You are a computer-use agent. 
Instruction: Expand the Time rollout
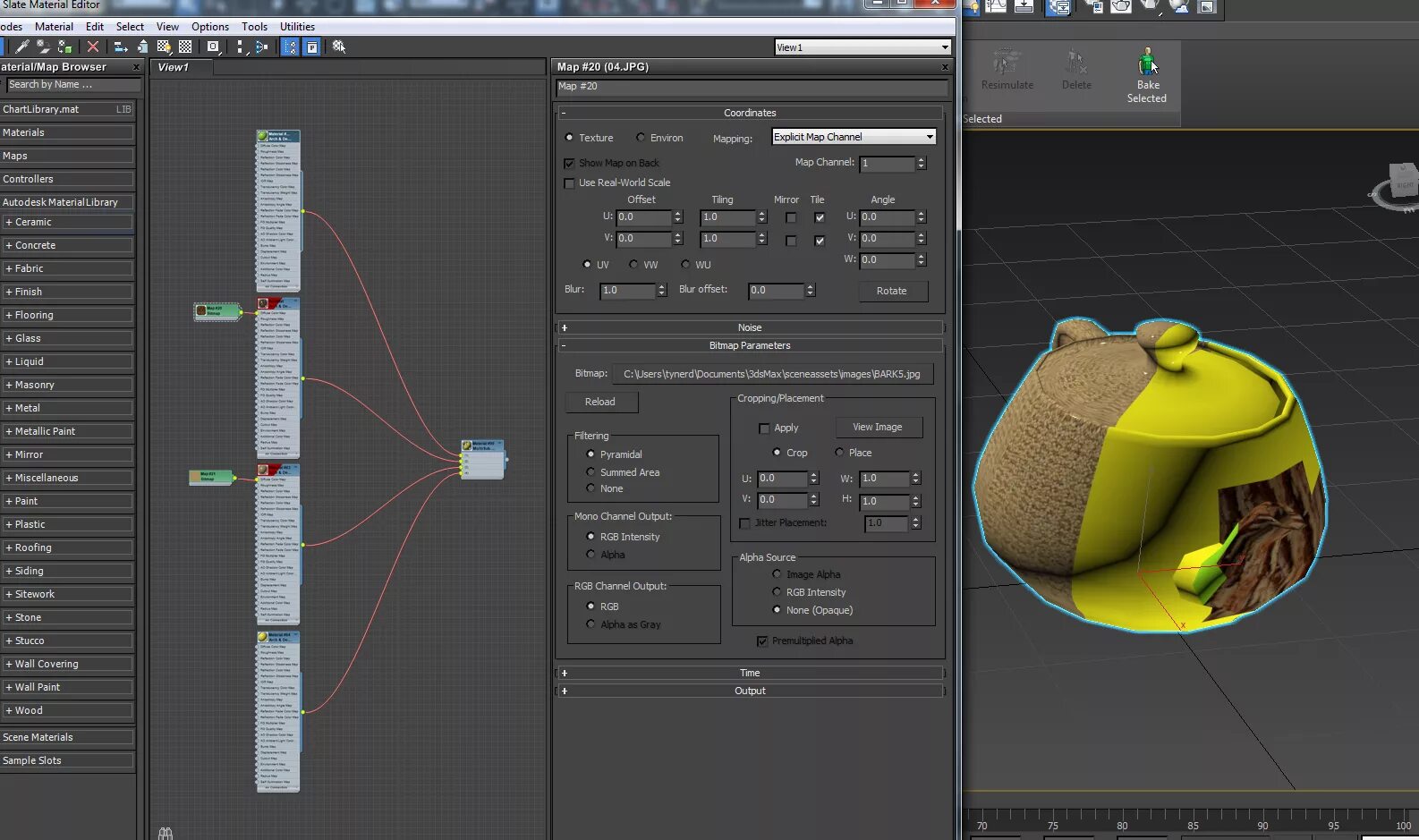coord(750,673)
